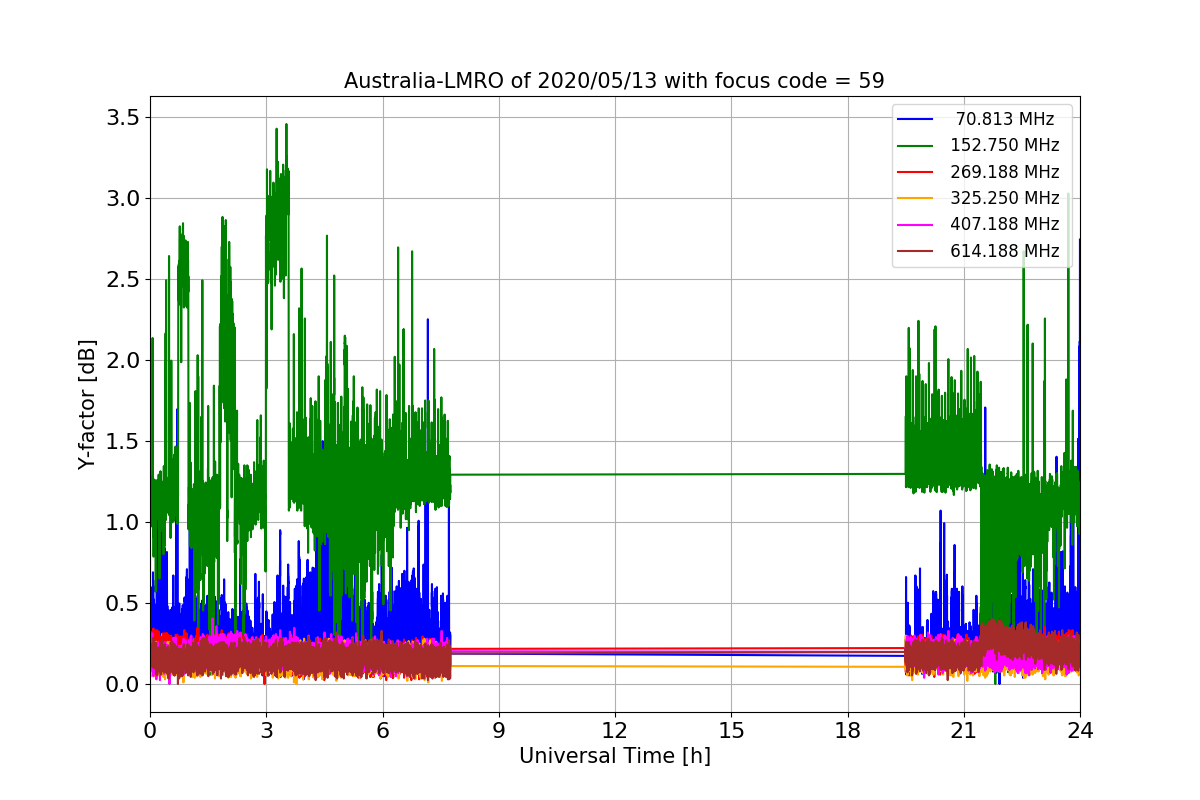Select the '325.250 MHz' legend label
The width and height of the screenshot is (1200, 800).
coord(1005,198)
